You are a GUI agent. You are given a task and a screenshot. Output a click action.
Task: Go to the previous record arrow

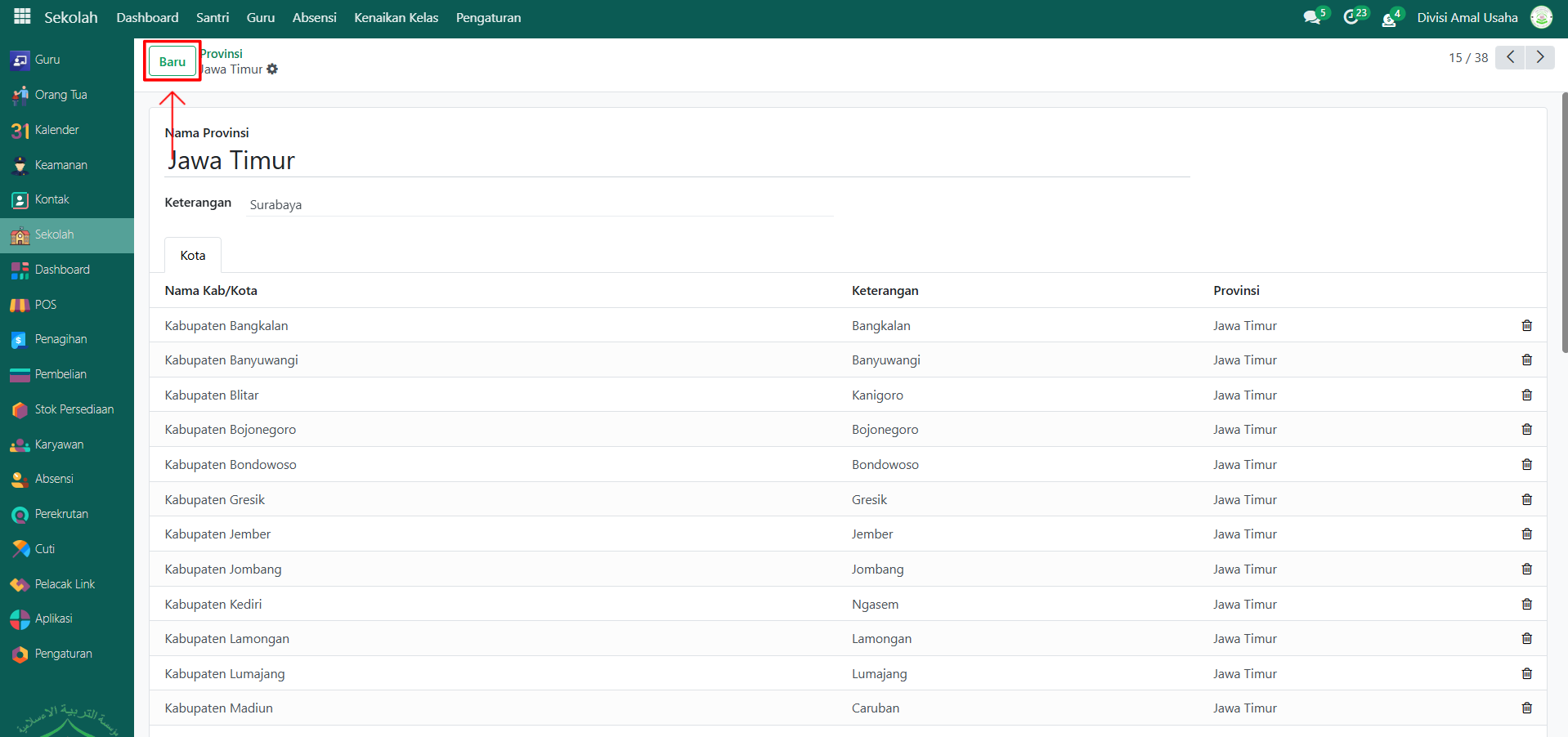(1510, 57)
